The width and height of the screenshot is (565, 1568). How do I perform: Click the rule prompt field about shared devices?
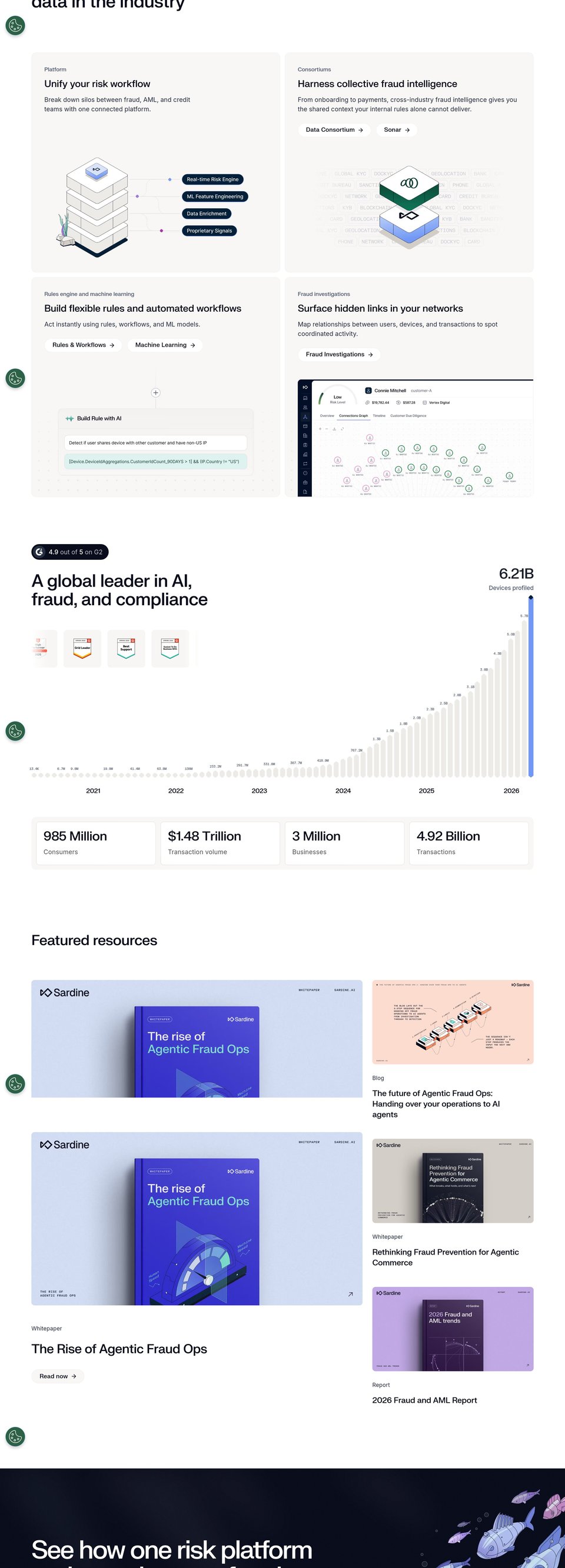coord(156,443)
